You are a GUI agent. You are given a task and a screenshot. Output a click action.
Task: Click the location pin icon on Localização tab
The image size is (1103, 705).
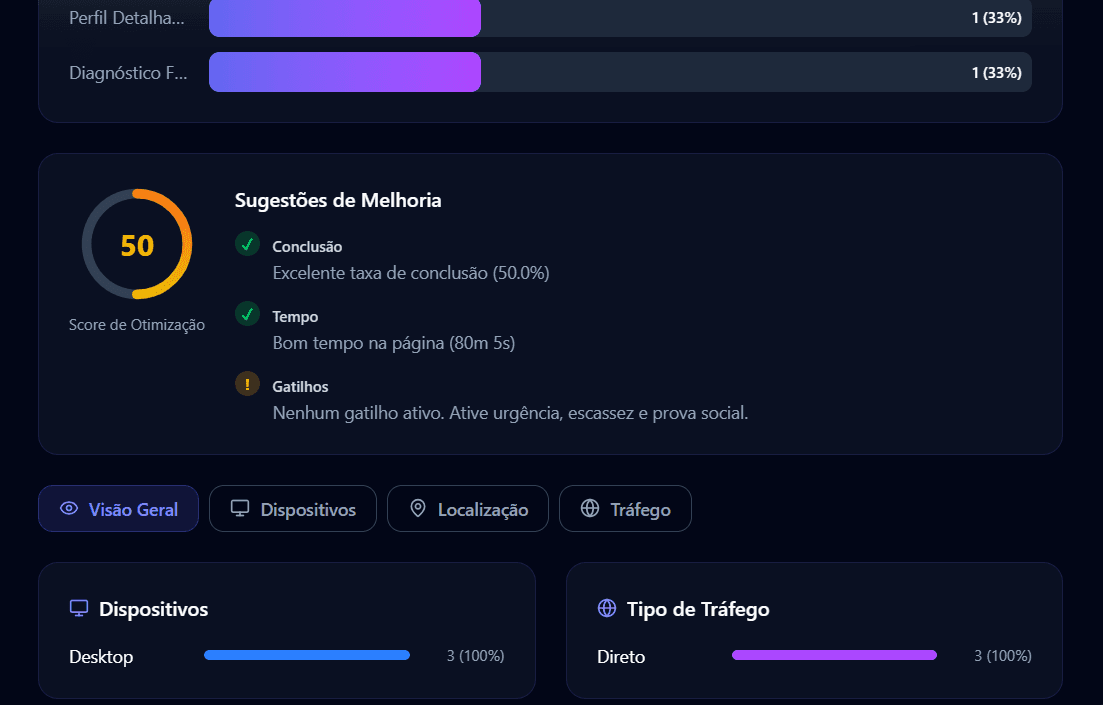pos(418,508)
